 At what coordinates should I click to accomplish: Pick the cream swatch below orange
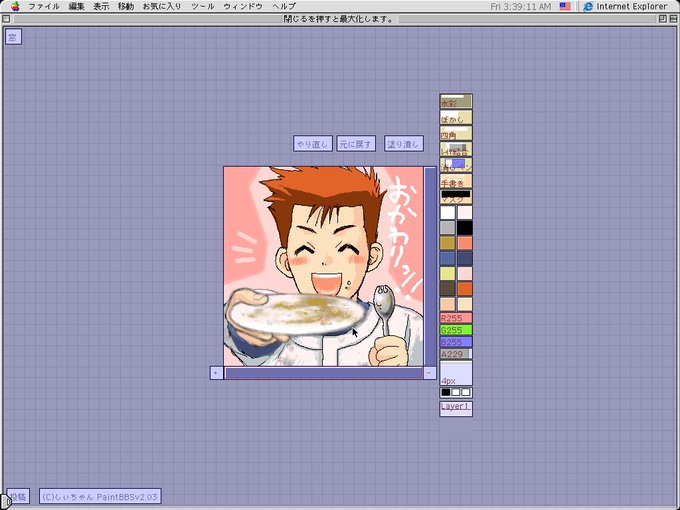point(464,304)
